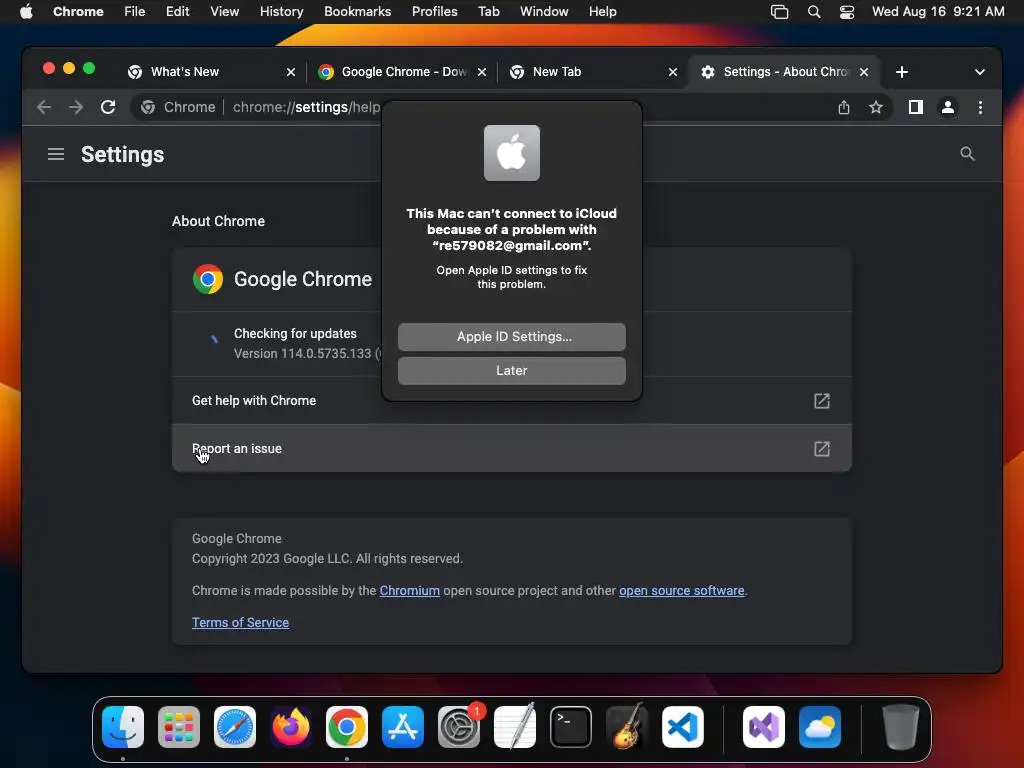The width and height of the screenshot is (1024, 768).
Task: Launch Terminal from the dock
Action: pyautogui.click(x=571, y=727)
